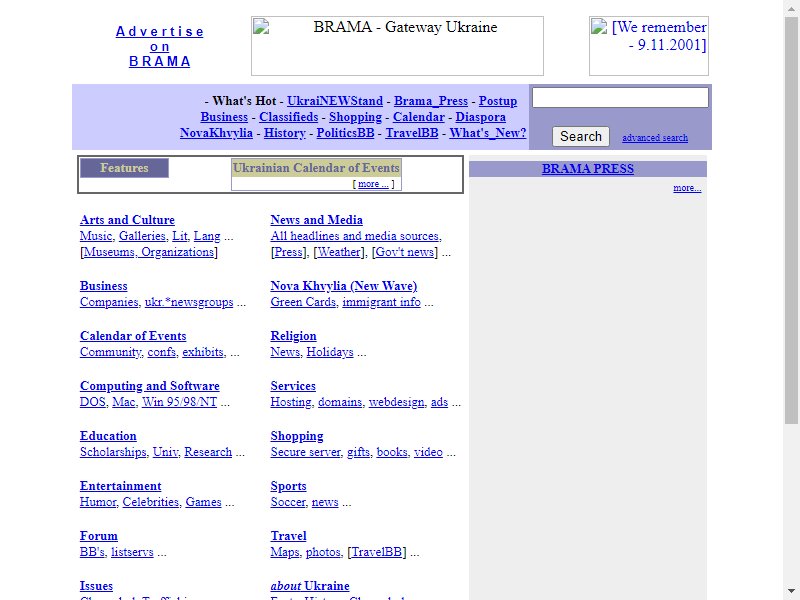Screen dimensions: 800x600
Task: Open the Scholarships link
Action: (x=113, y=452)
